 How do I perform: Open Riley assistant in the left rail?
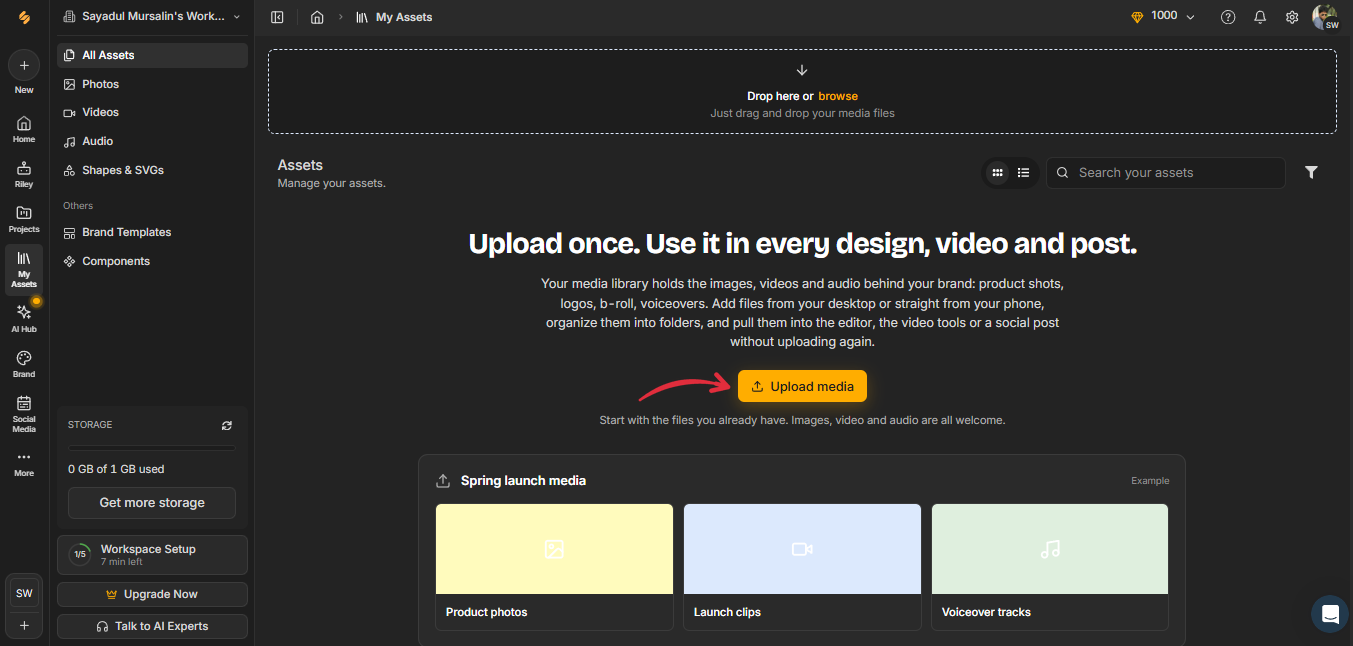[x=24, y=174]
